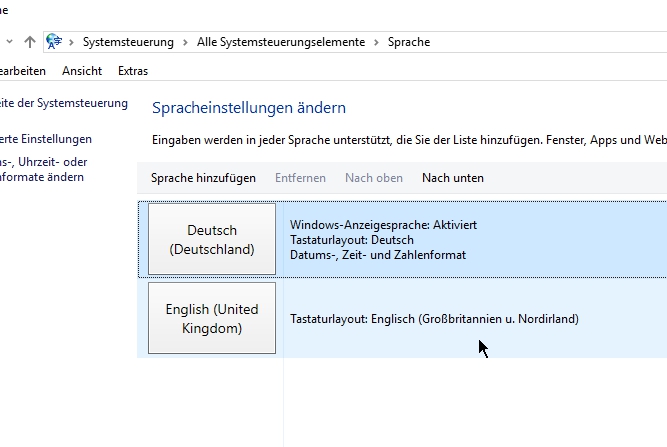Click Windows-Anzeigesprache: Aktiviert text

(383, 225)
